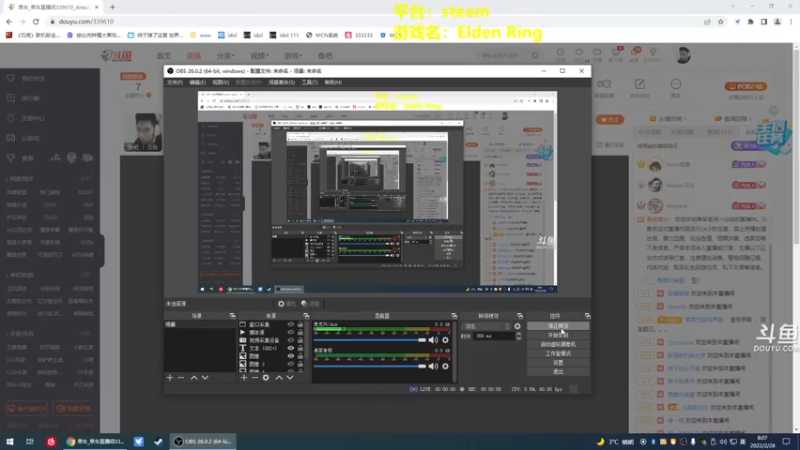Add a new scene with plus icon
The image size is (800, 450).
click(170, 378)
